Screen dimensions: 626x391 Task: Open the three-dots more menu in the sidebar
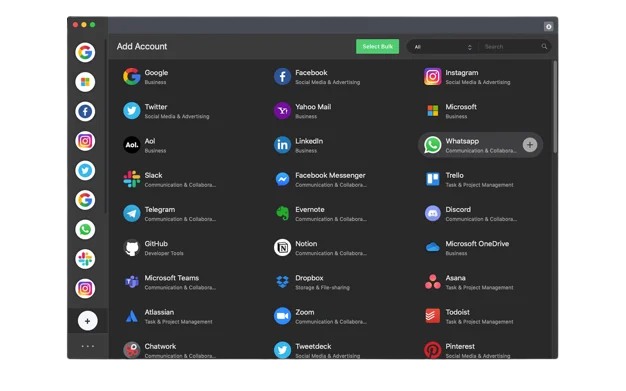coord(87,346)
